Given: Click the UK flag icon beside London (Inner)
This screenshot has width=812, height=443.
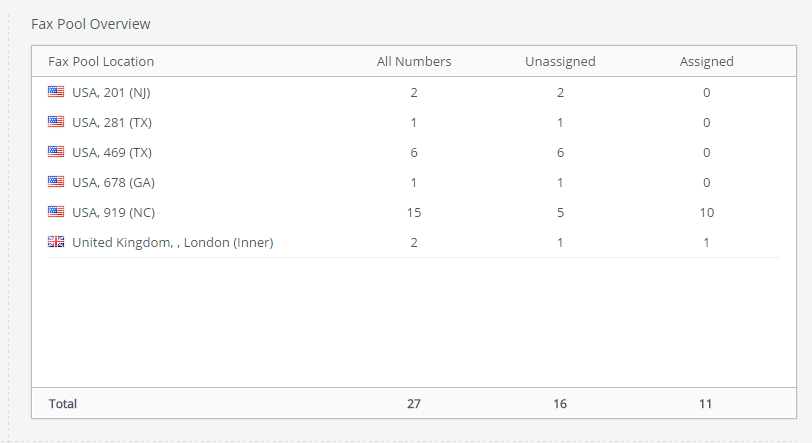Looking at the screenshot, I should [56, 242].
